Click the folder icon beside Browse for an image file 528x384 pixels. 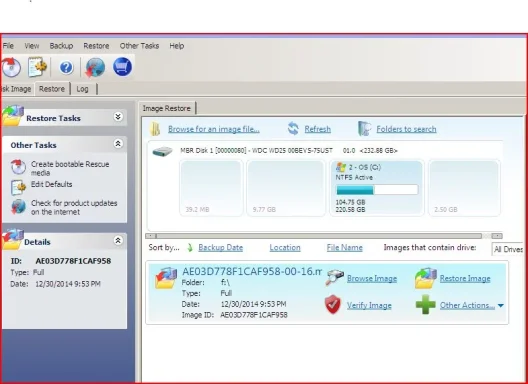pyautogui.click(x=155, y=129)
